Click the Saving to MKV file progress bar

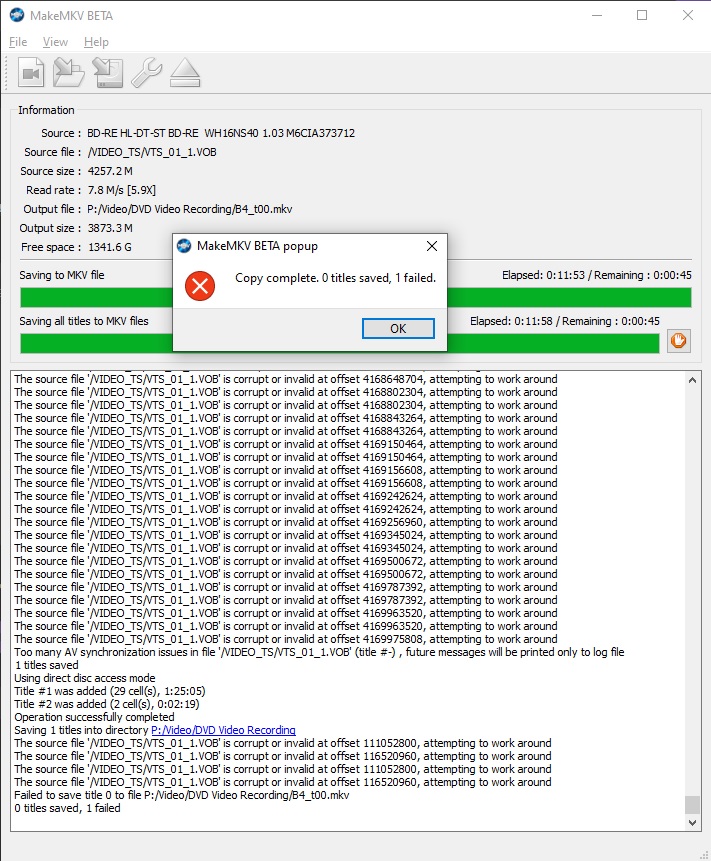(356, 298)
